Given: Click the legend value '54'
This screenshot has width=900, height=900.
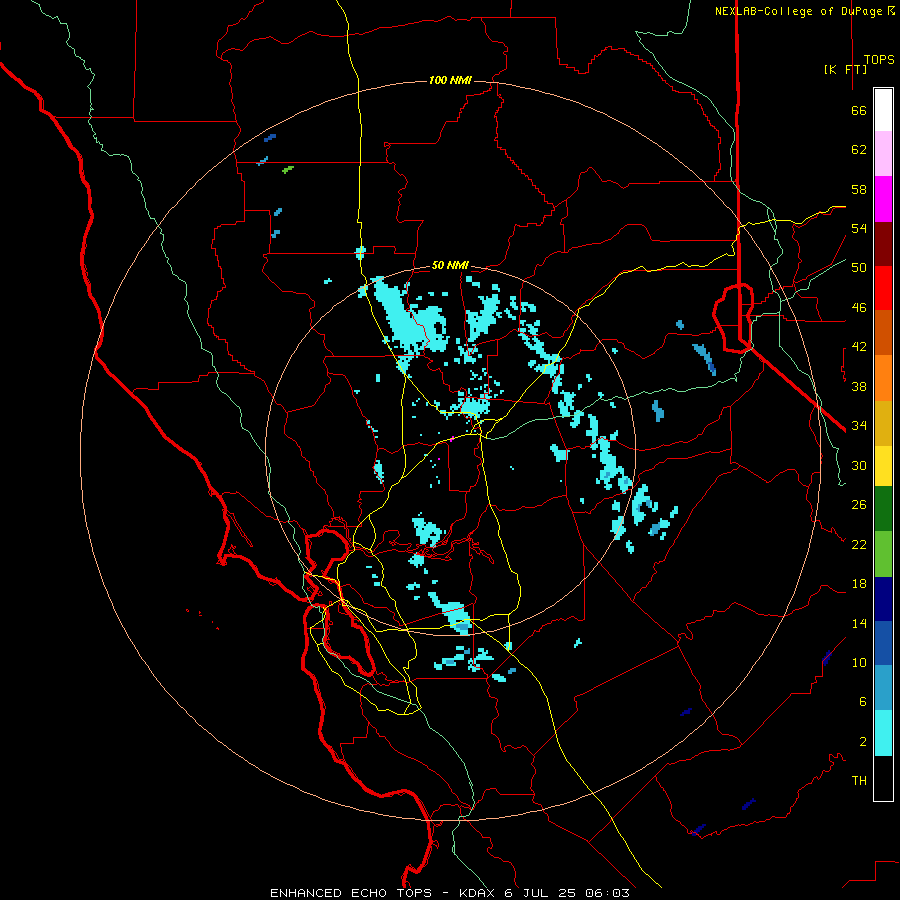Looking at the screenshot, I should [859, 228].
